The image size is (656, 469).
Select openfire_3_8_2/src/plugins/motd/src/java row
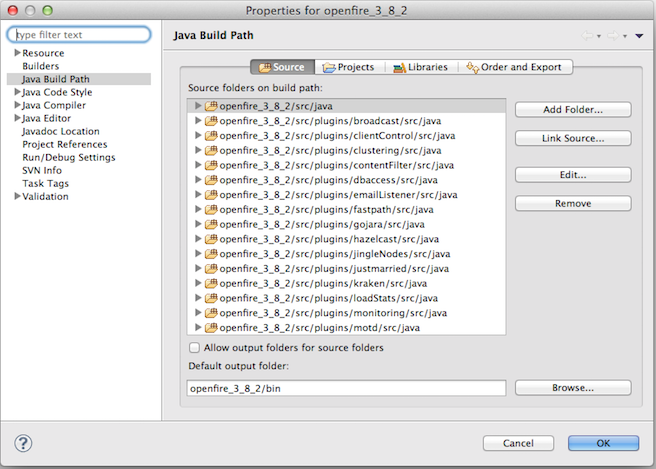(x=346, y=327)
